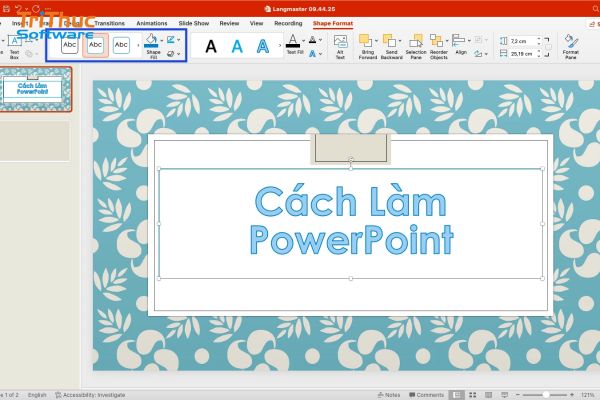Open the Slide Show tab
The image size is (600, 400).
[194, 23]
